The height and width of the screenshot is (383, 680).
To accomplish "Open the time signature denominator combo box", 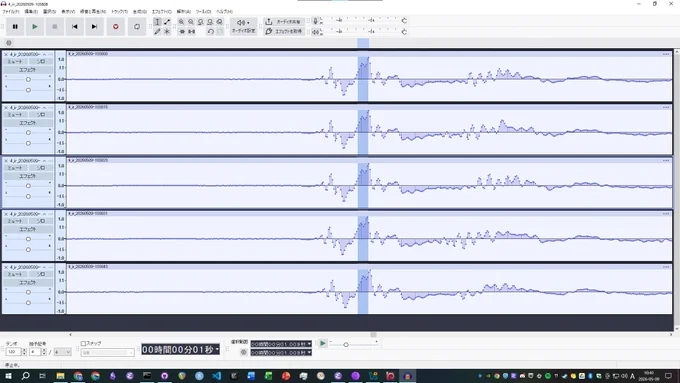I will point(62,352).
